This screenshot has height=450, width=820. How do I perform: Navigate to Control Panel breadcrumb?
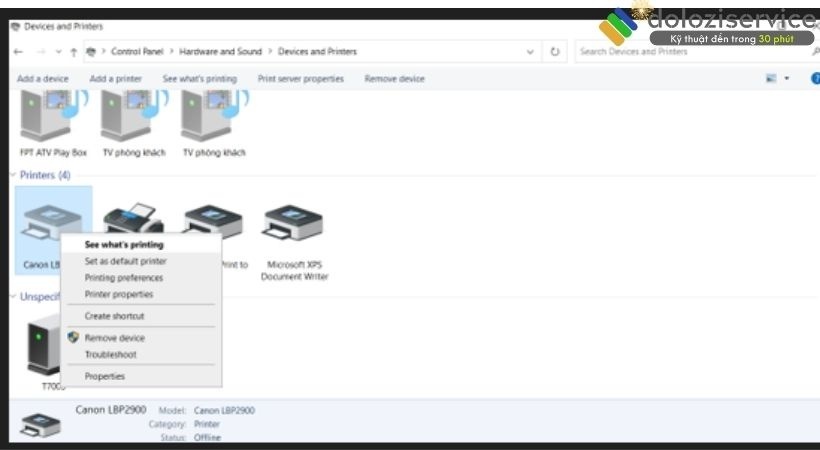click(137, 51)
